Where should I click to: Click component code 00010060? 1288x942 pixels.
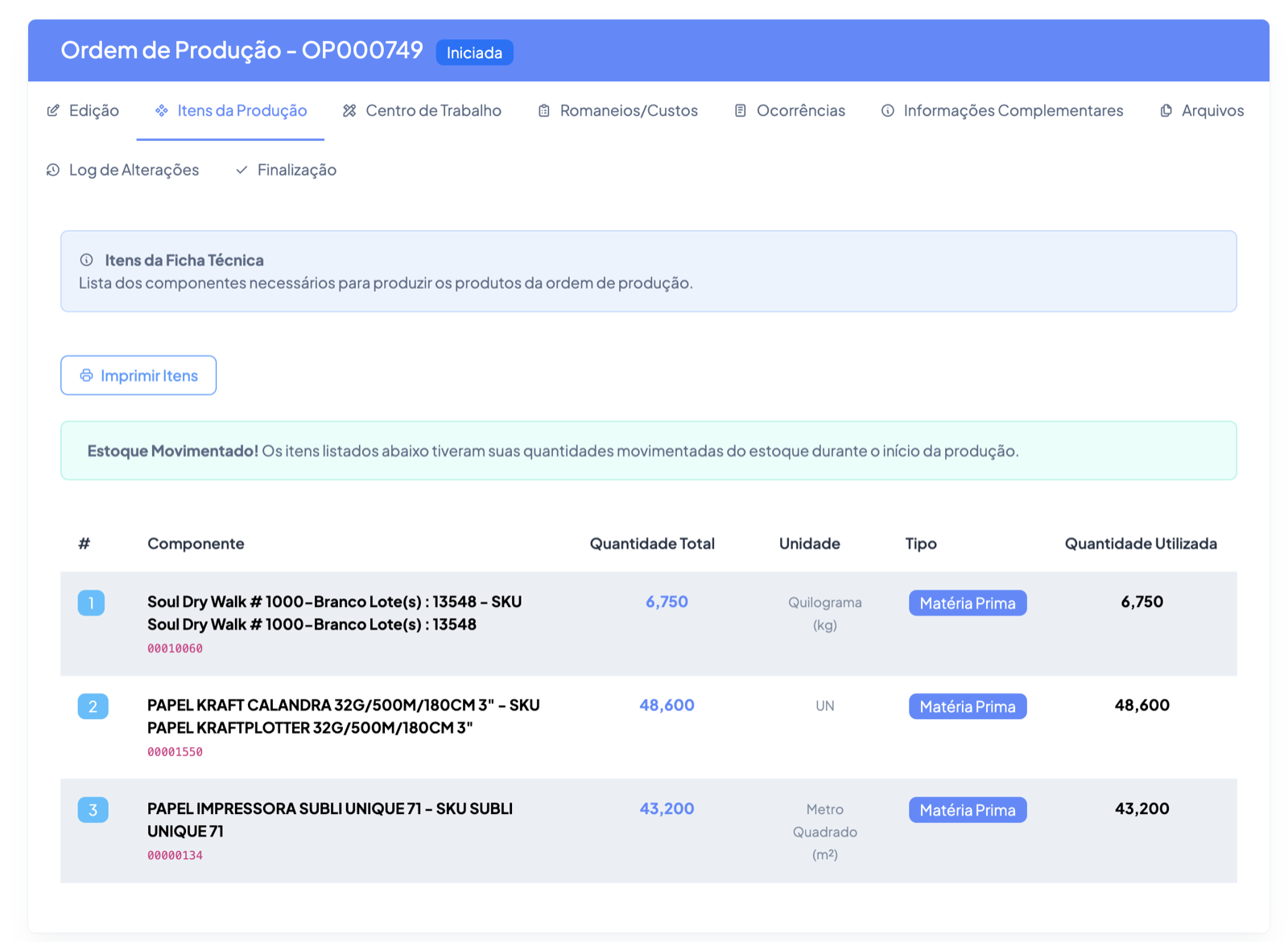175,648
